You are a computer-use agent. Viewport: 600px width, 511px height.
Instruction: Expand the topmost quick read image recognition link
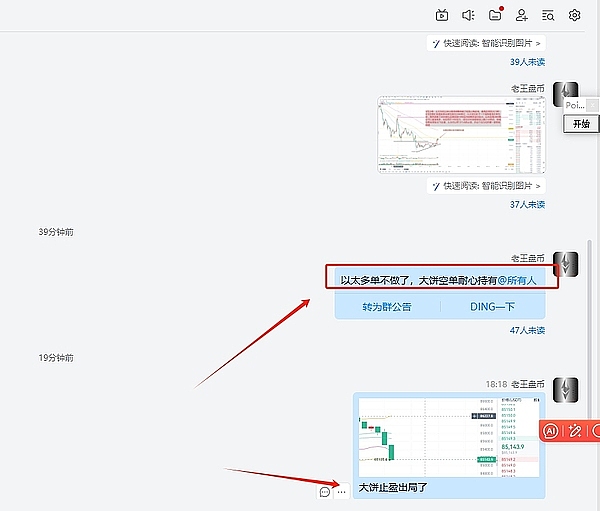coord(487,43)
